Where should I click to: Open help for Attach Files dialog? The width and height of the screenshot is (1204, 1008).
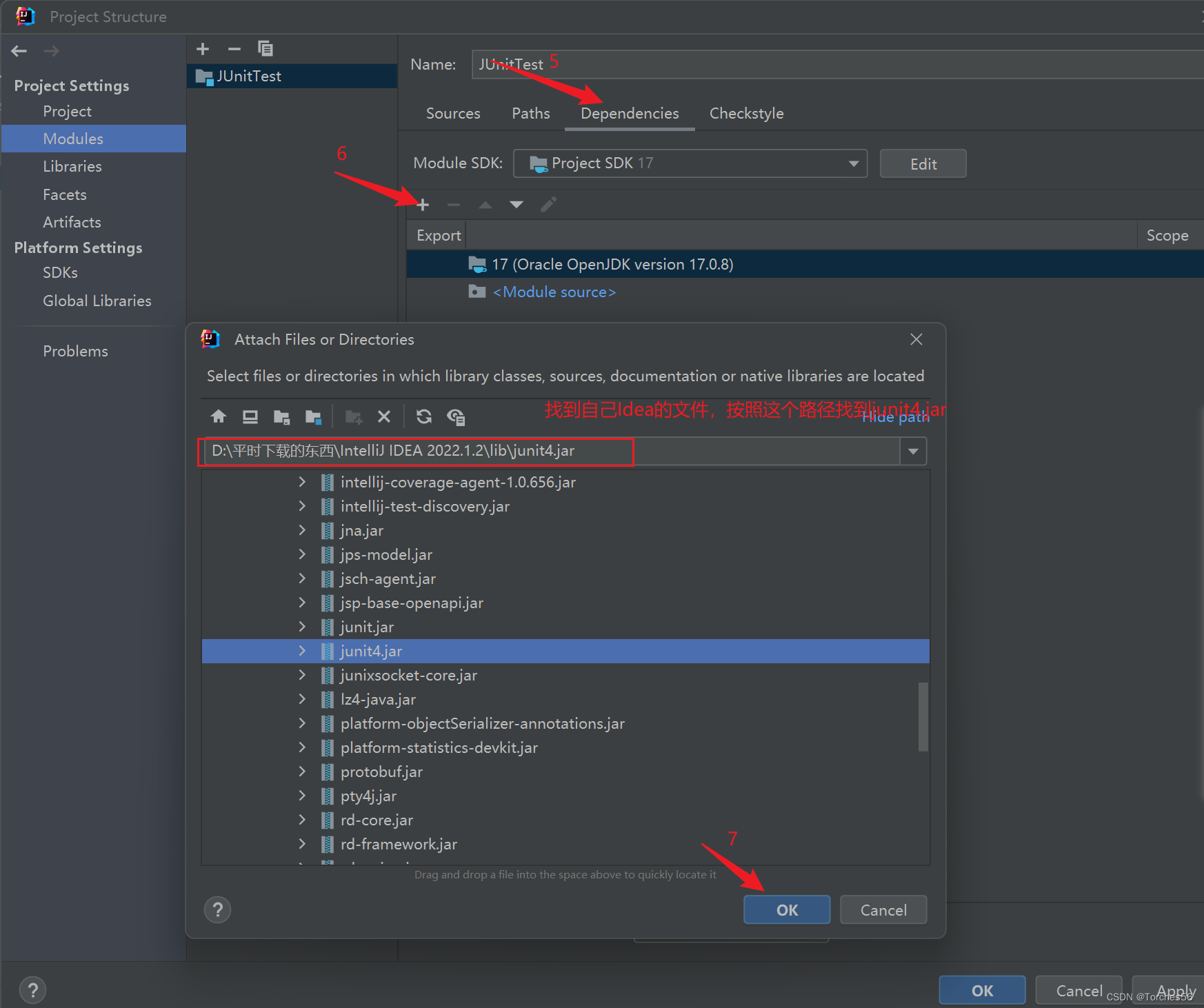218,910
